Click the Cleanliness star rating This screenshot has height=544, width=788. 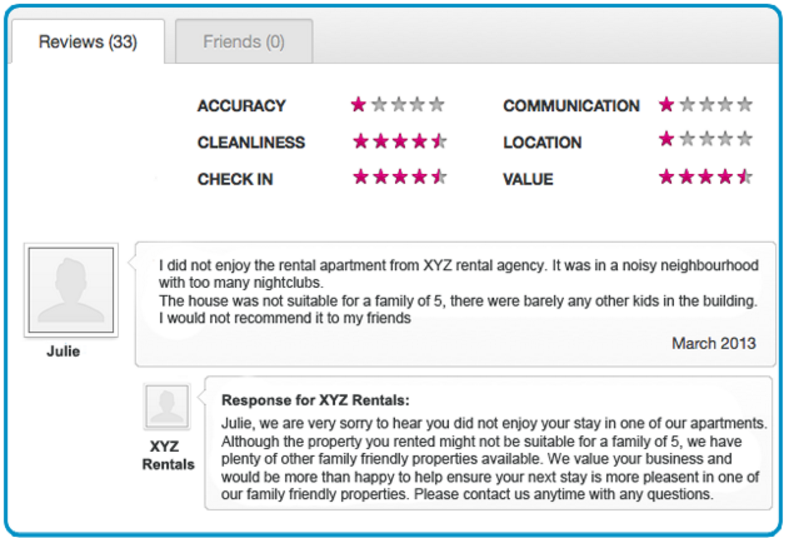point(400,141)
